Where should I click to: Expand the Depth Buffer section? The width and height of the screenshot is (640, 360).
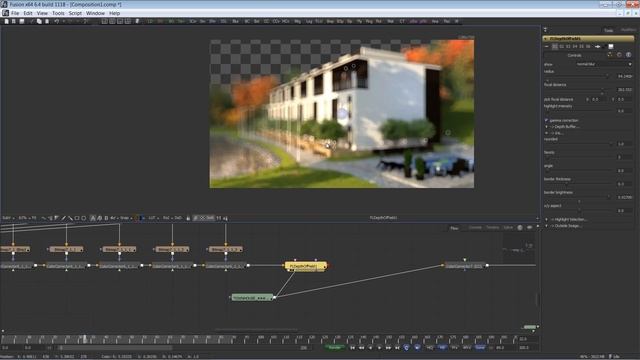tap(547, 127)
